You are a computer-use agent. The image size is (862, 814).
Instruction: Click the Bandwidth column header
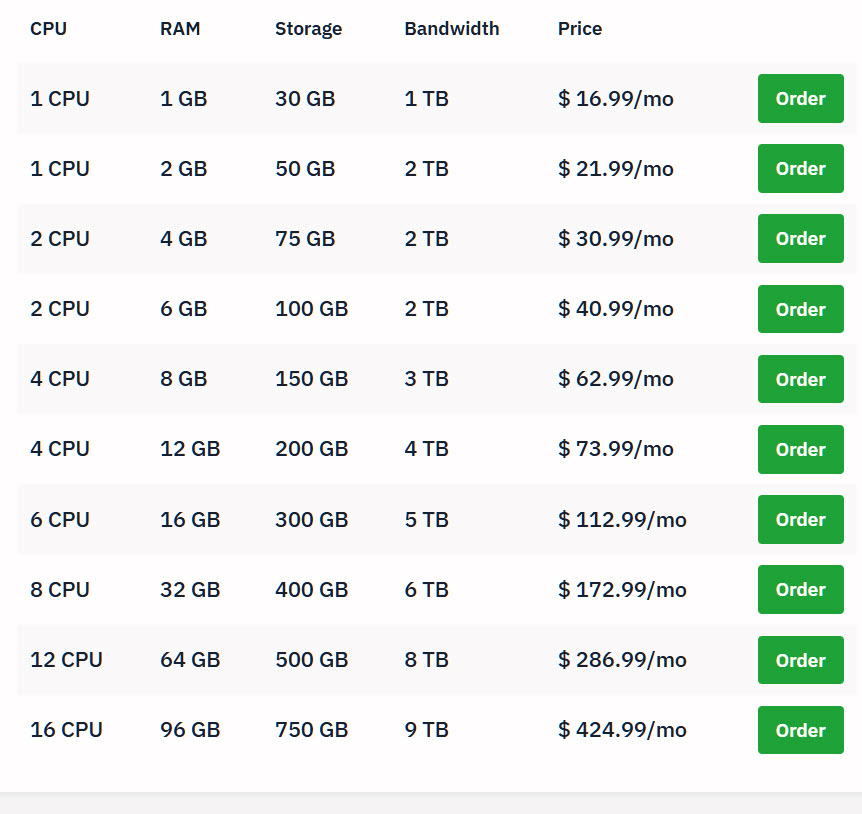[x=452, y=29]
